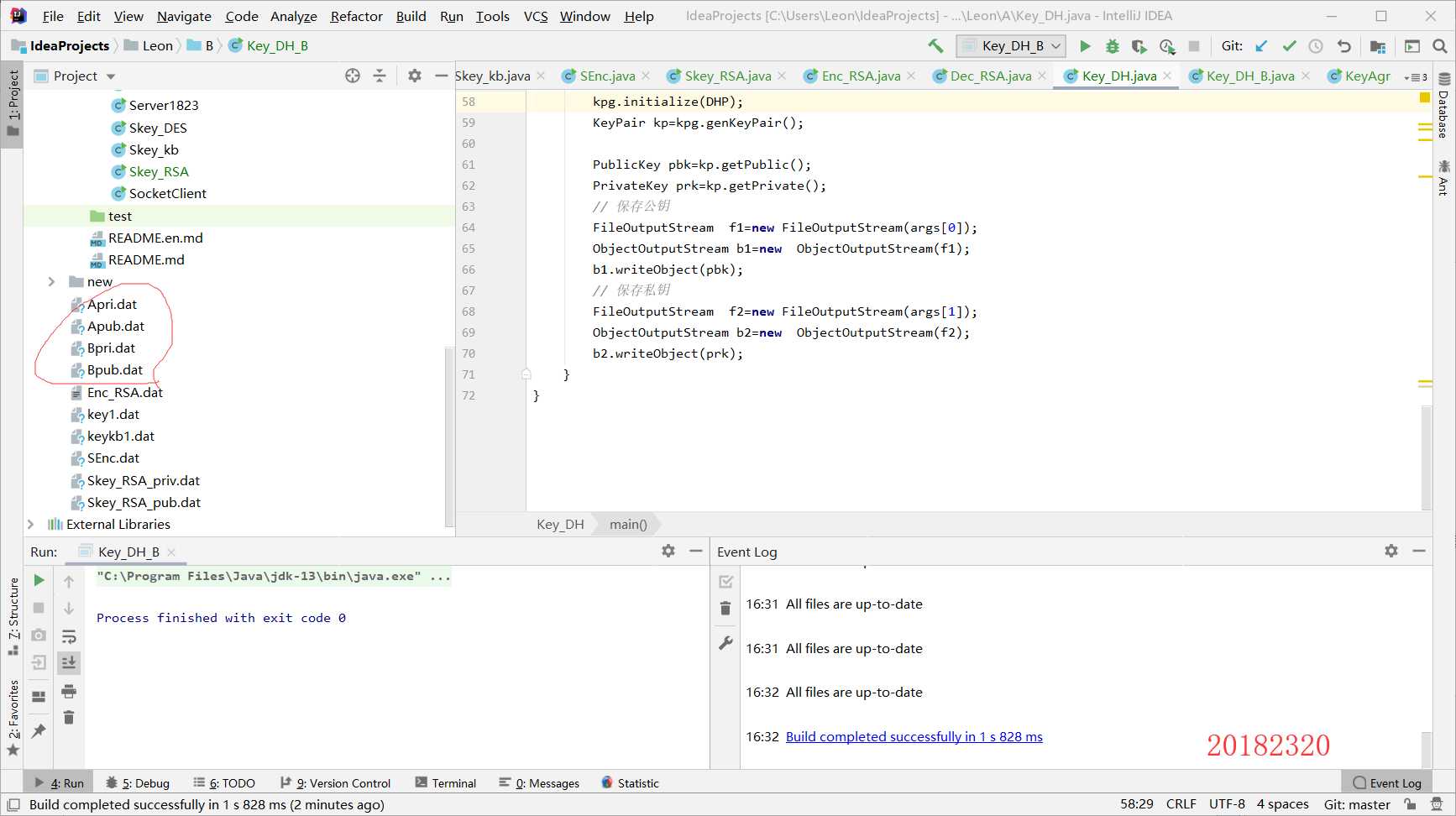Hide the Project tool window
Image resolution: width=1456 pixels, height=816 pixels.
(x=441, y=76)
